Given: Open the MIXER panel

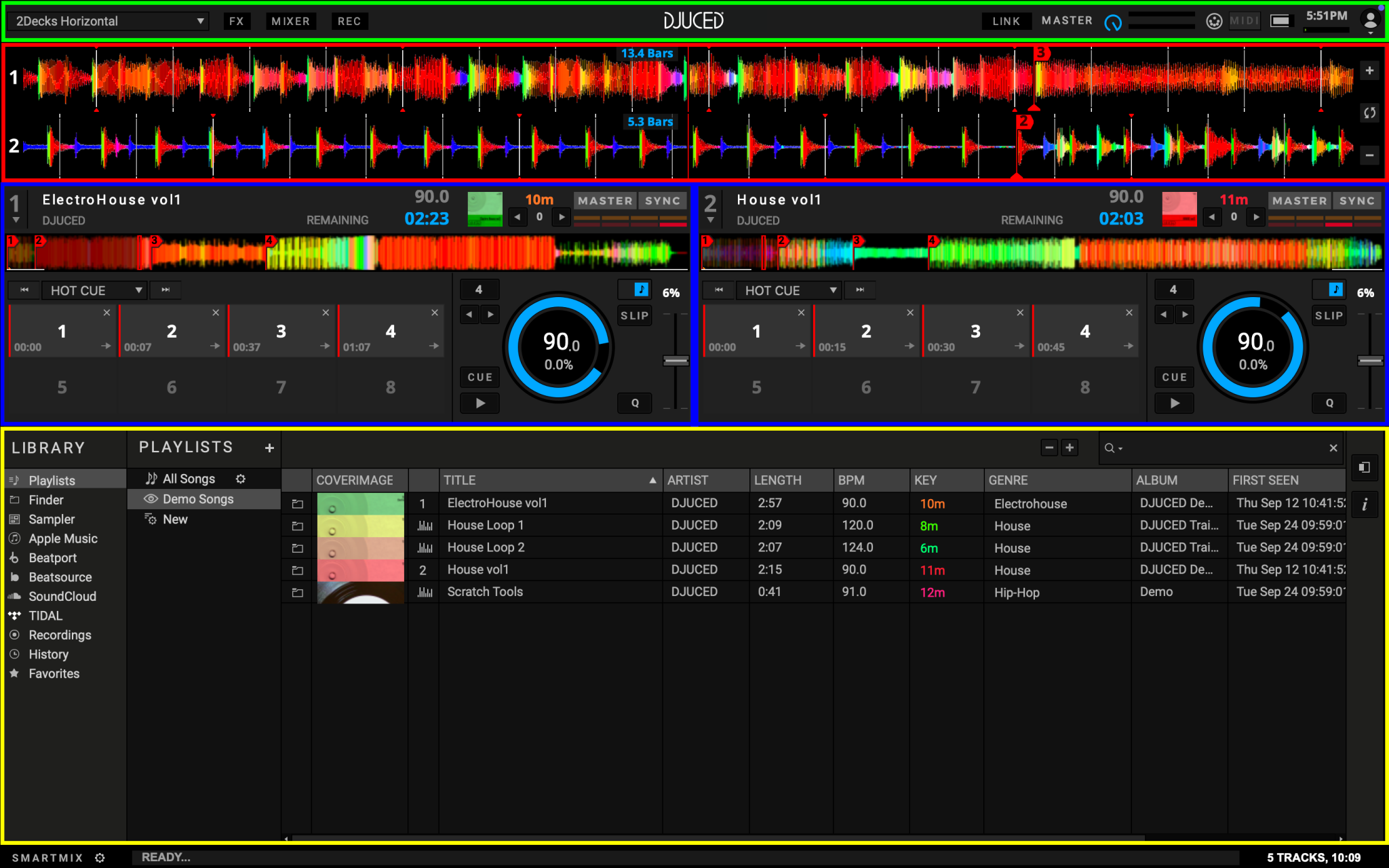Looking at the screenshot, I should [290, 21].
